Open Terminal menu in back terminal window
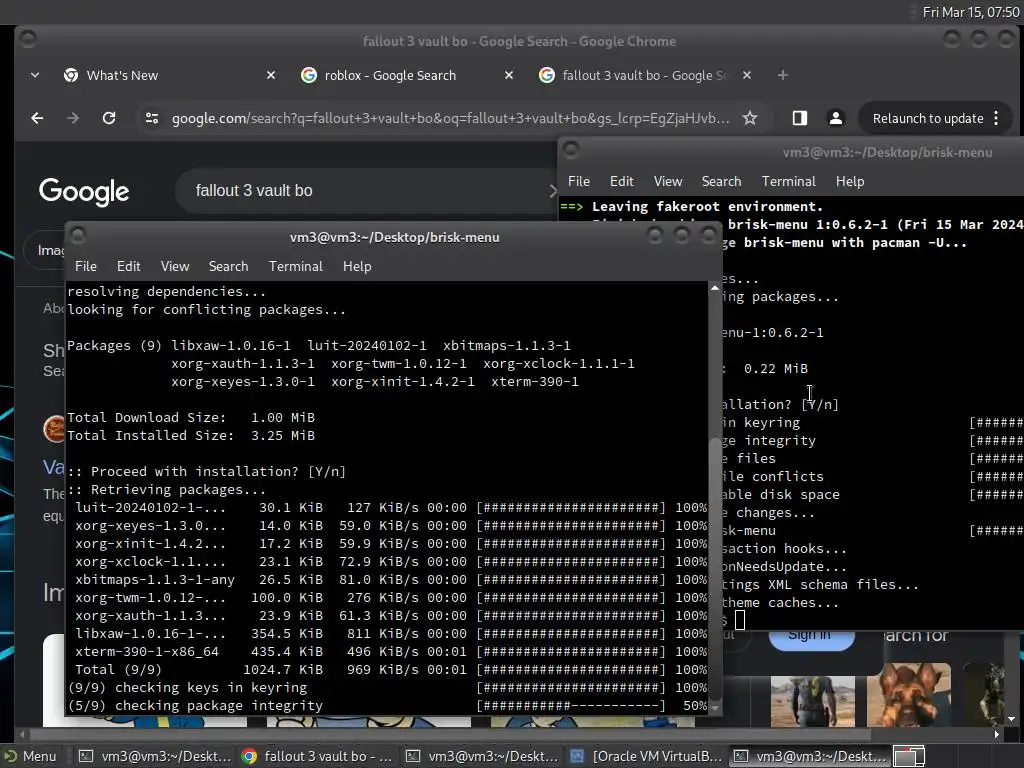 [x=789, y=182]
